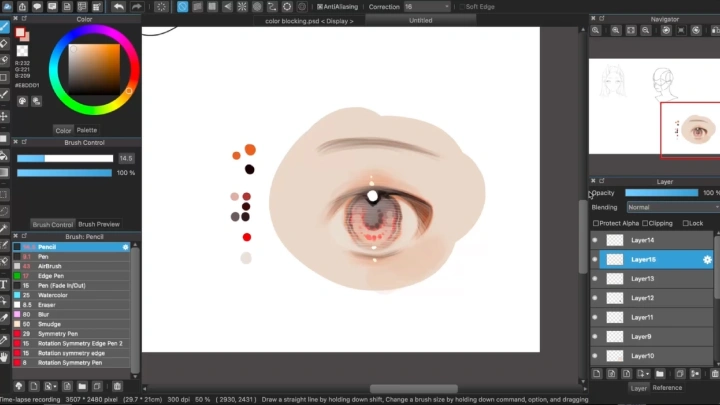Switch to the Reference tab
Image resolution: width=720 pixels, height=405 pixels.
pyautogui.click(x=667, y=388)
